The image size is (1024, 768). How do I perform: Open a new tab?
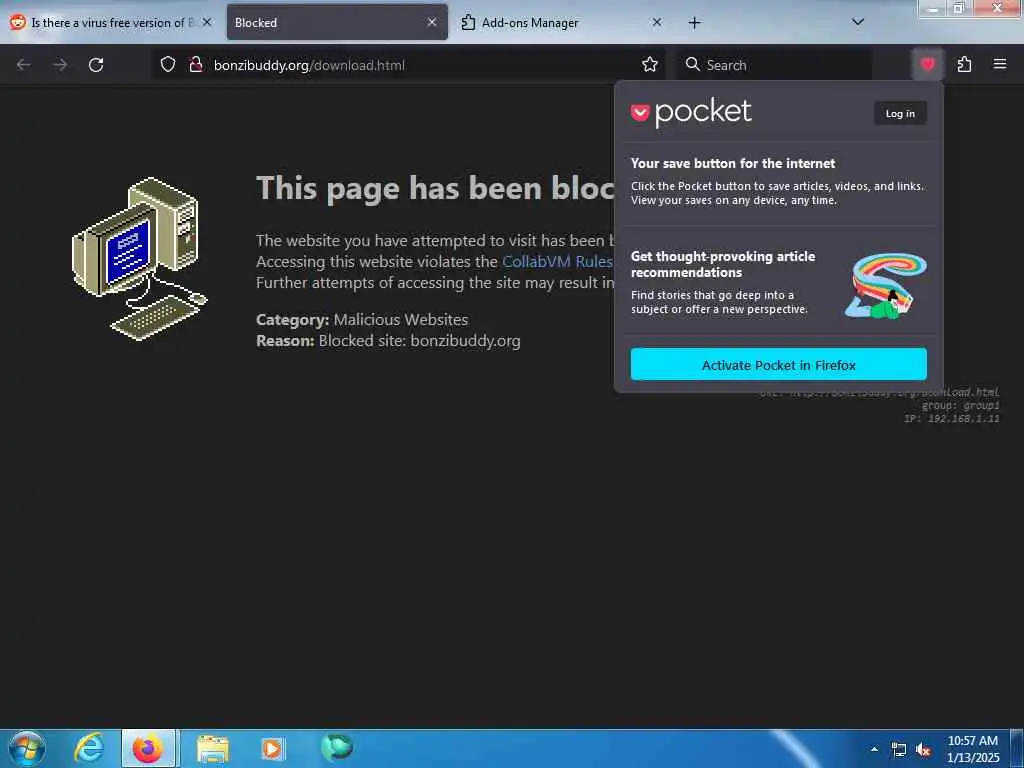pyautogui.click(x=694, y=23)
